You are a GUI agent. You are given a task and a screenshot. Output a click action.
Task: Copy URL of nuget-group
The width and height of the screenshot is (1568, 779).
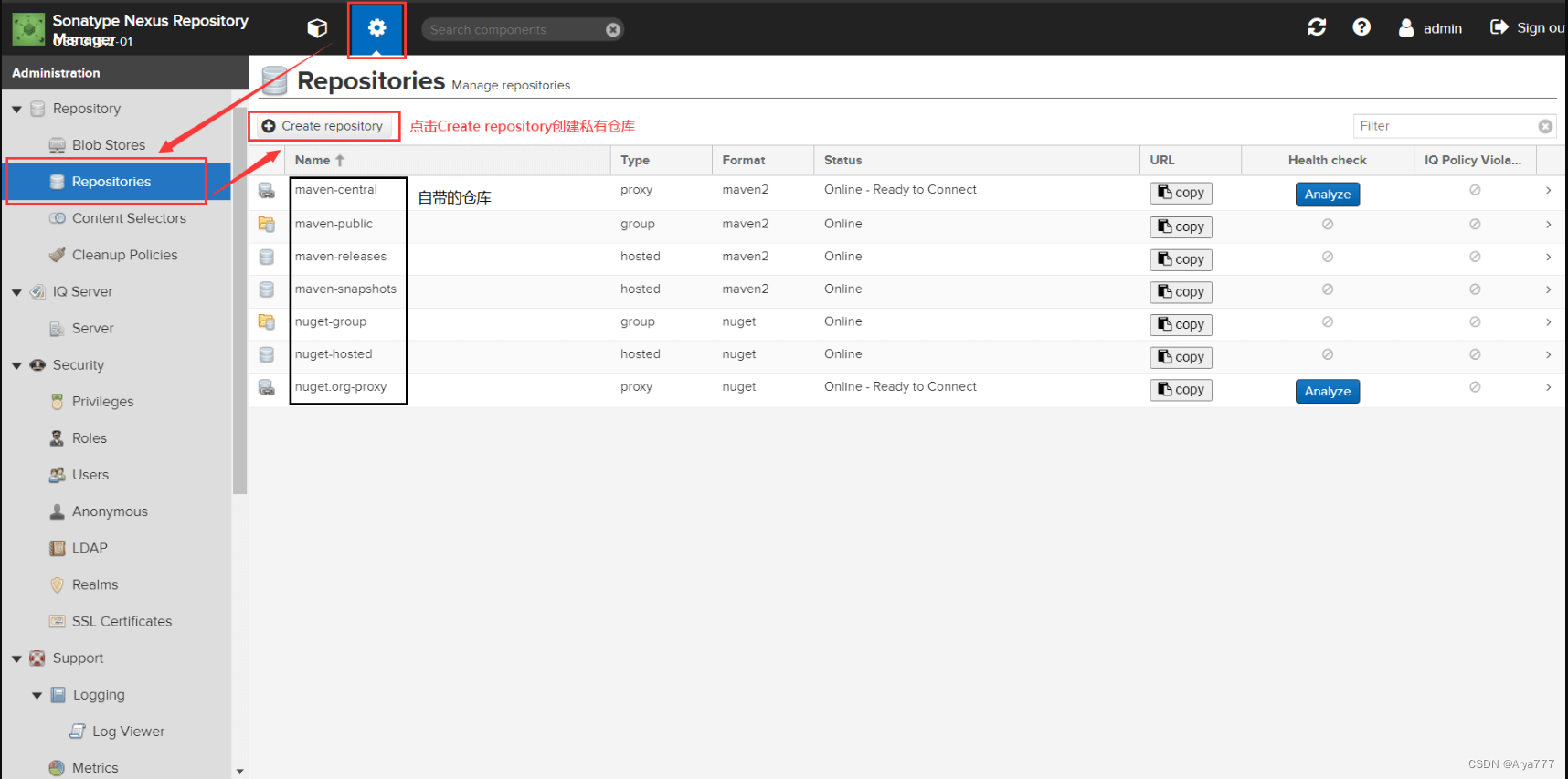(1181, 324)
